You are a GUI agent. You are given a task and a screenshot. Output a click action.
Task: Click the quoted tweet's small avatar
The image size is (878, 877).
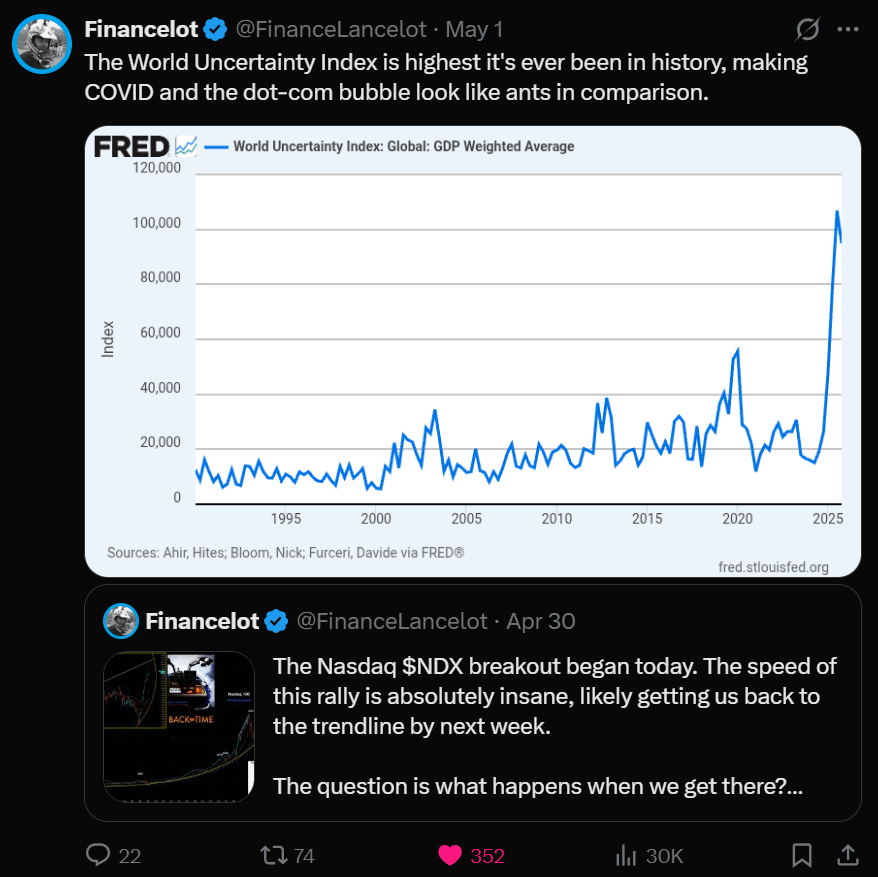click(121, 621)
